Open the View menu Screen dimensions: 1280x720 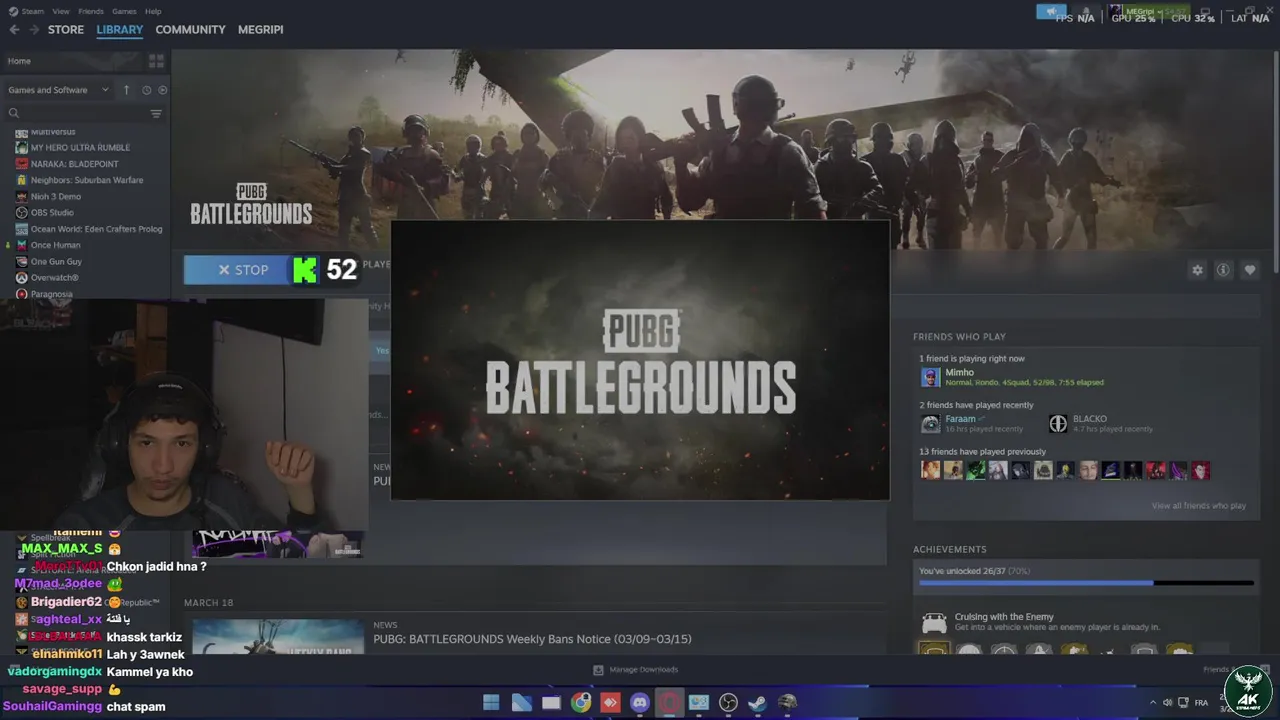pos(61,11)
